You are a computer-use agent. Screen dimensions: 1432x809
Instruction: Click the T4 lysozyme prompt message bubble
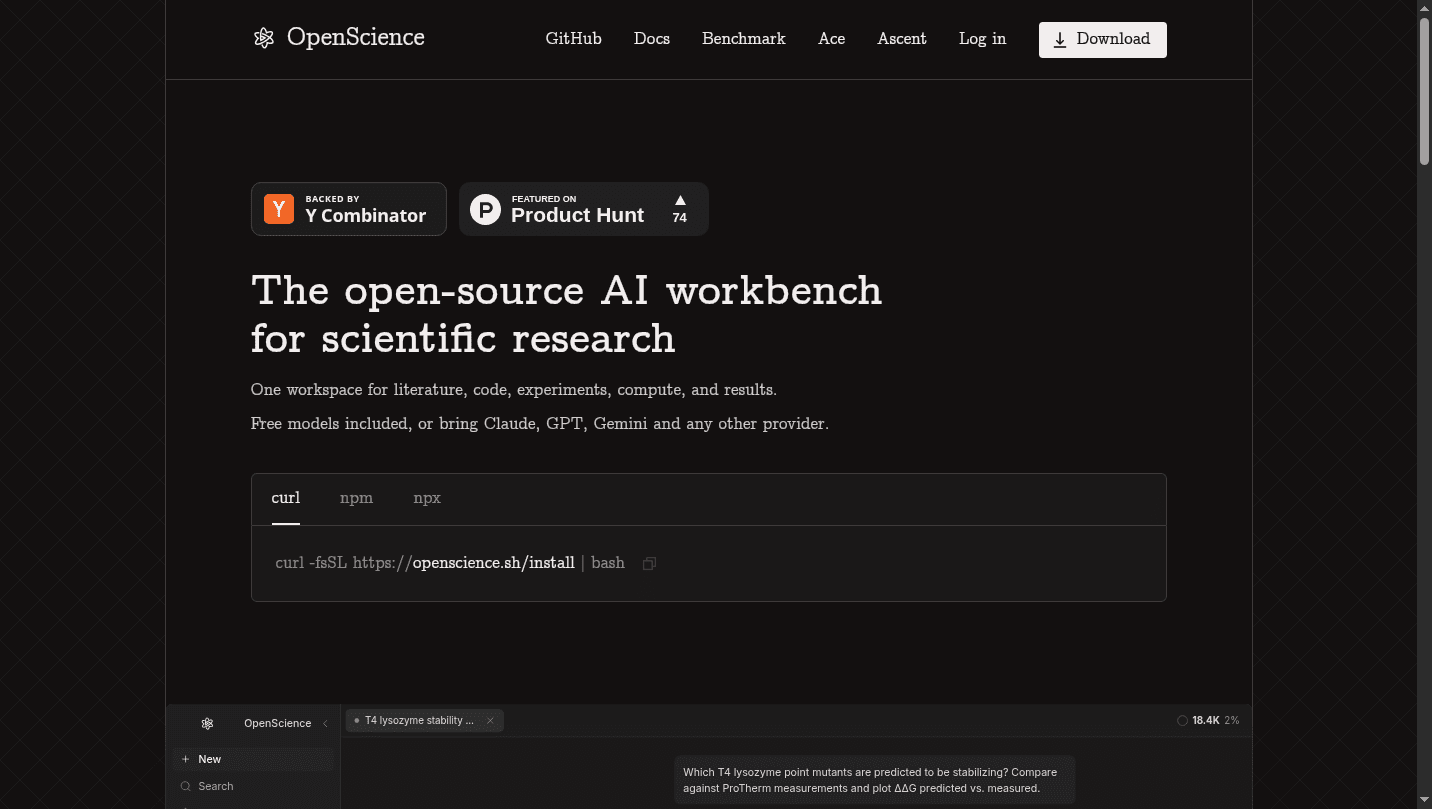[874, 780]
